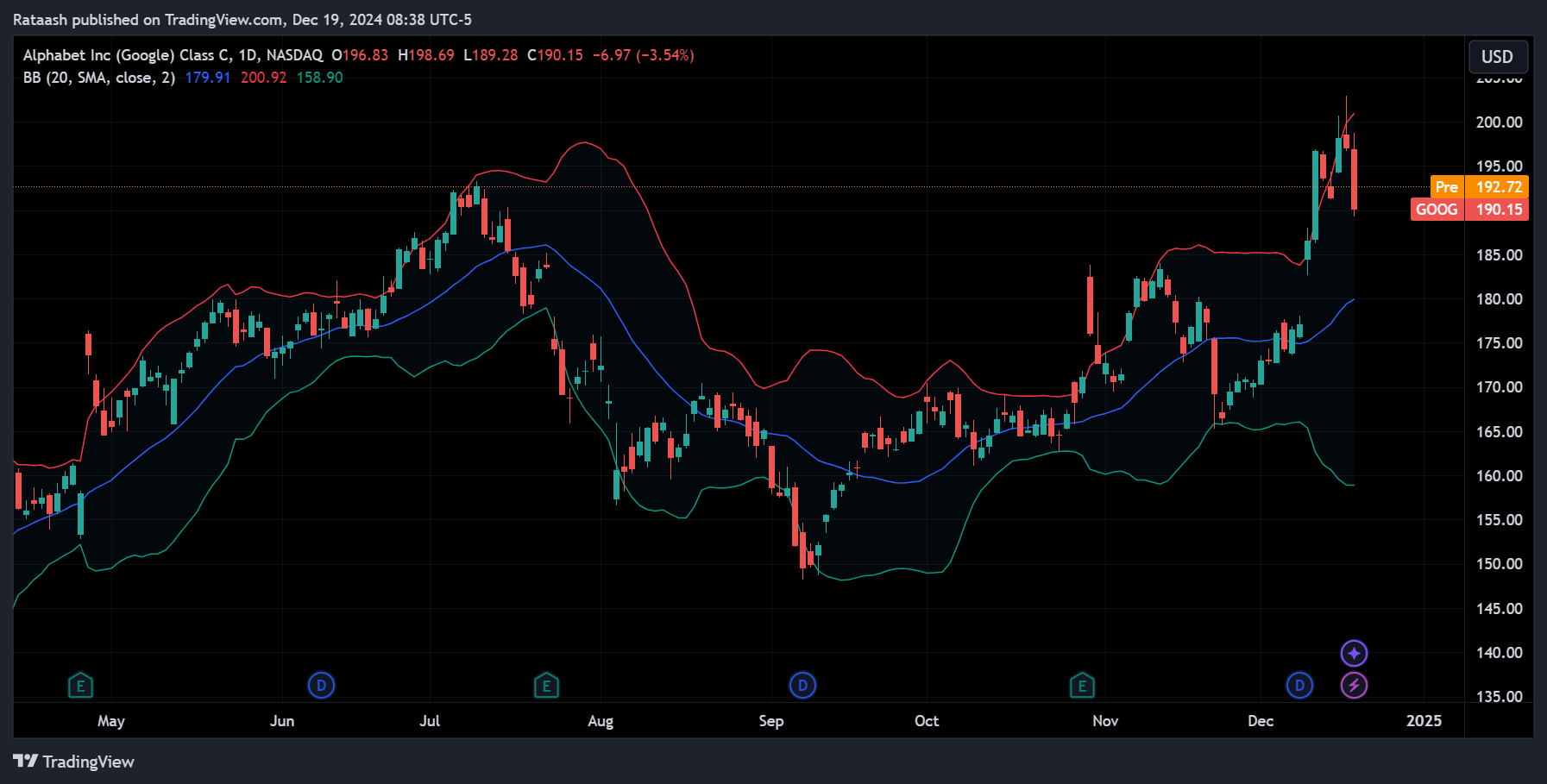Click the Nov label on time axis
This screenshot has height=784, width=1547.
[1105, 721]
